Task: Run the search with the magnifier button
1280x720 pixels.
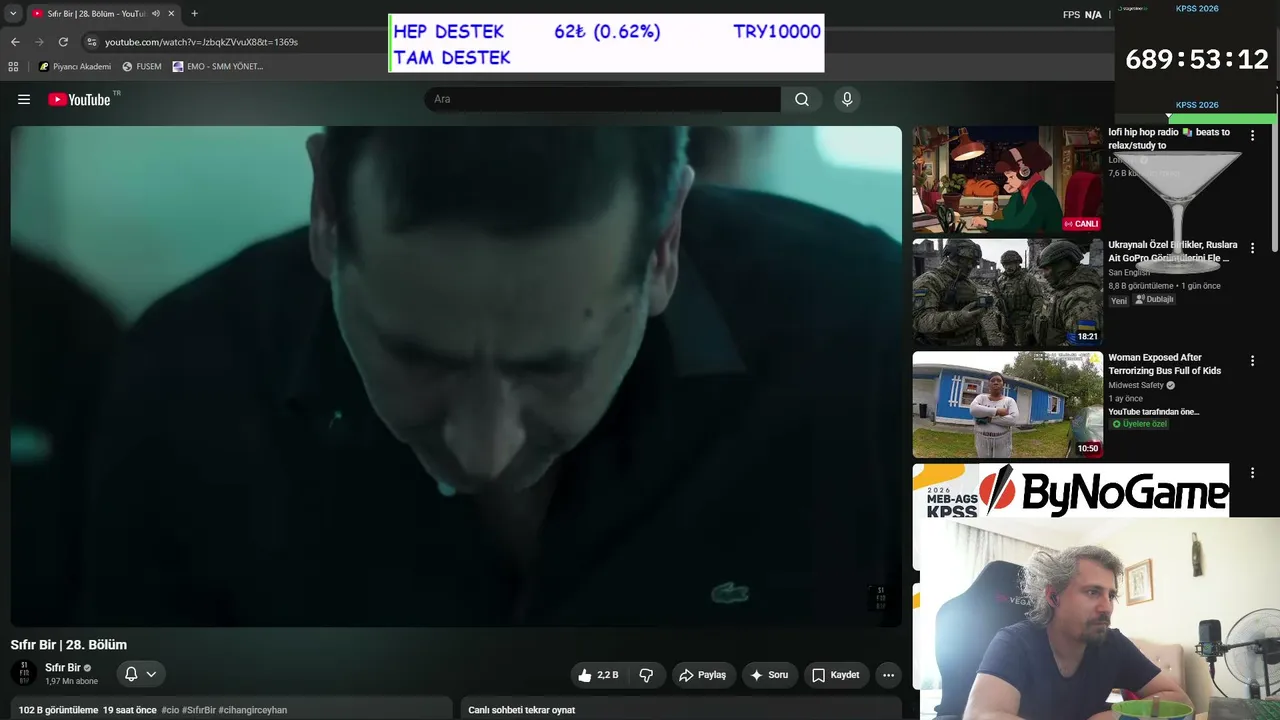Action: [802, 99]
